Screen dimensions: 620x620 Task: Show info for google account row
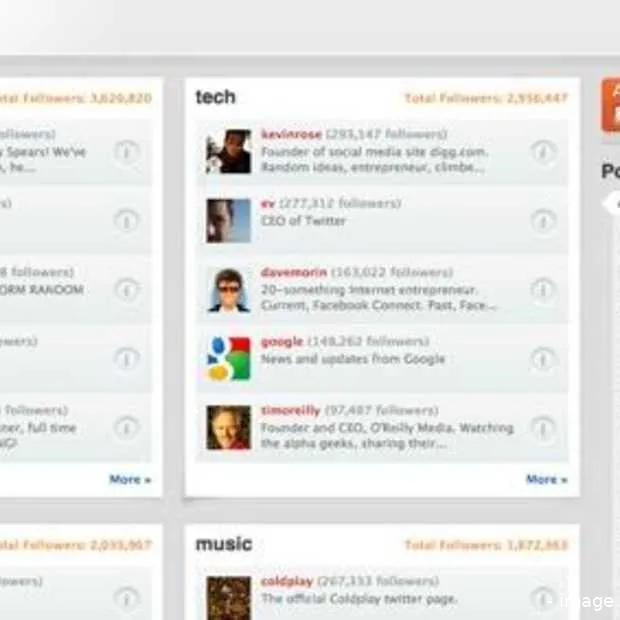pyautogui.click(x=542, y=359)
